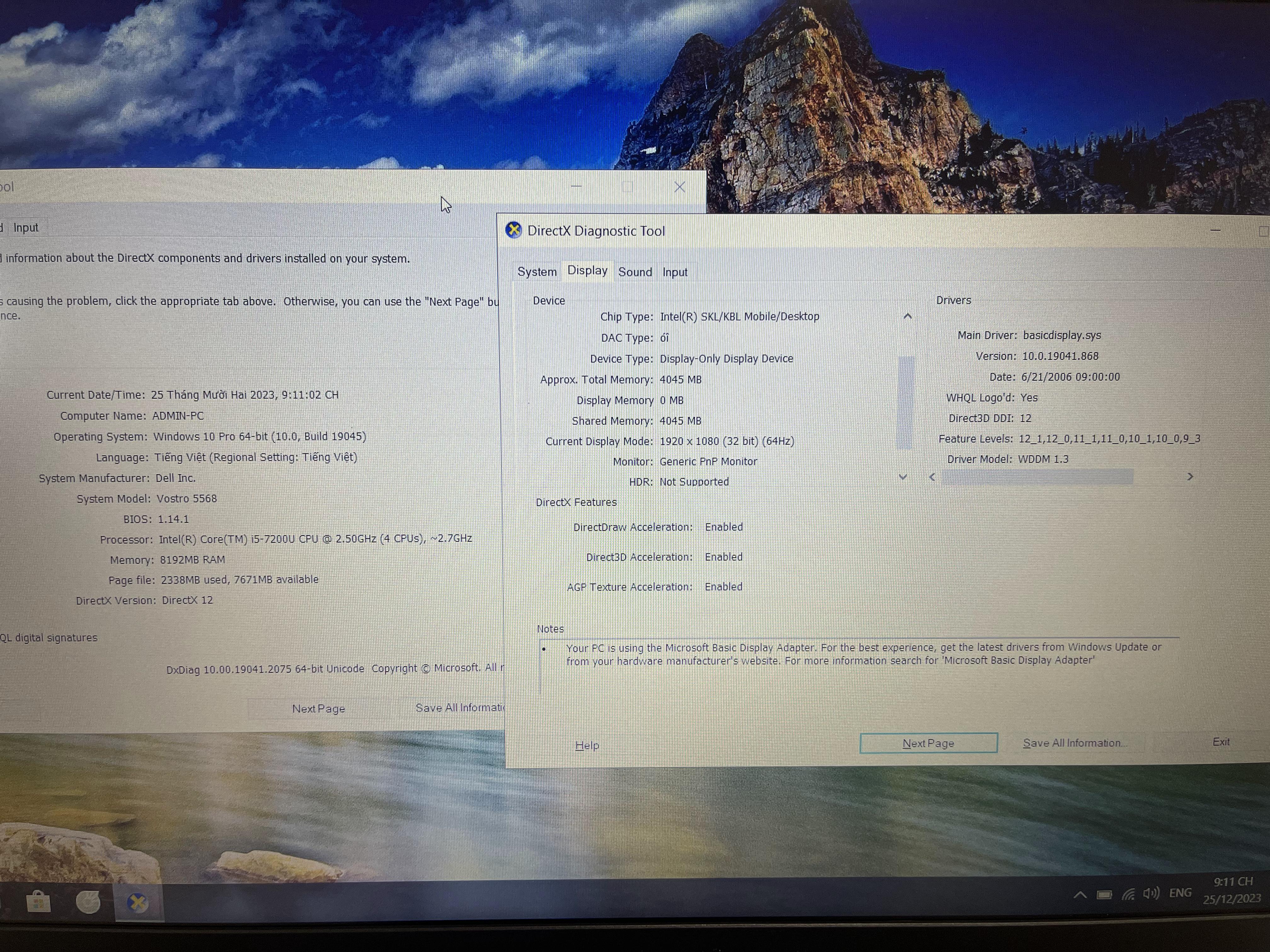
Task: Click the HDR value 'Not Supported'
Action: 694,482
